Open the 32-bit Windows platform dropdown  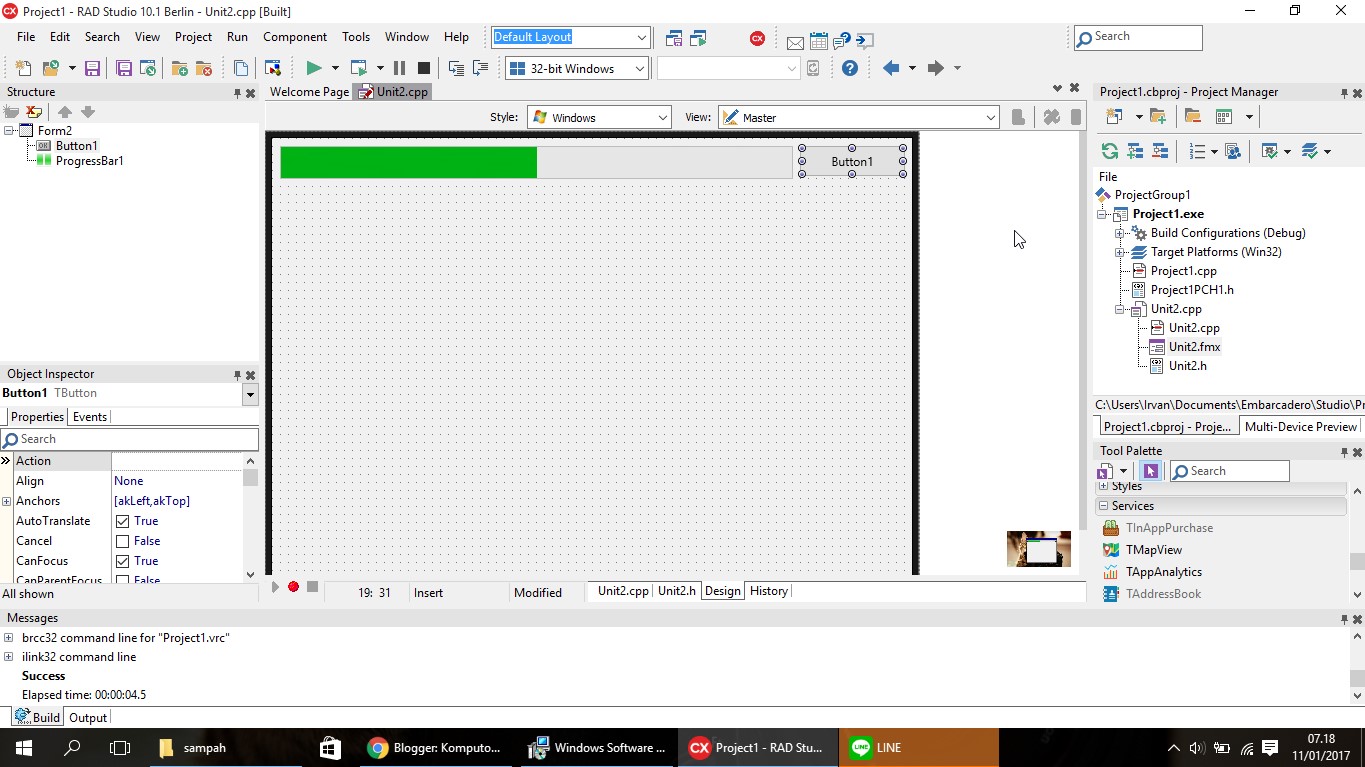[x=639, y=69]
